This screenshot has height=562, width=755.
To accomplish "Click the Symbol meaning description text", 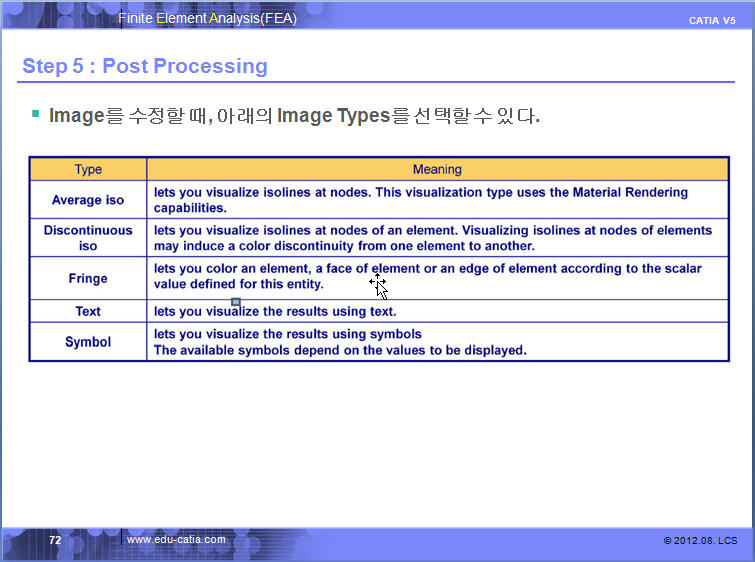I will [340, 342].
